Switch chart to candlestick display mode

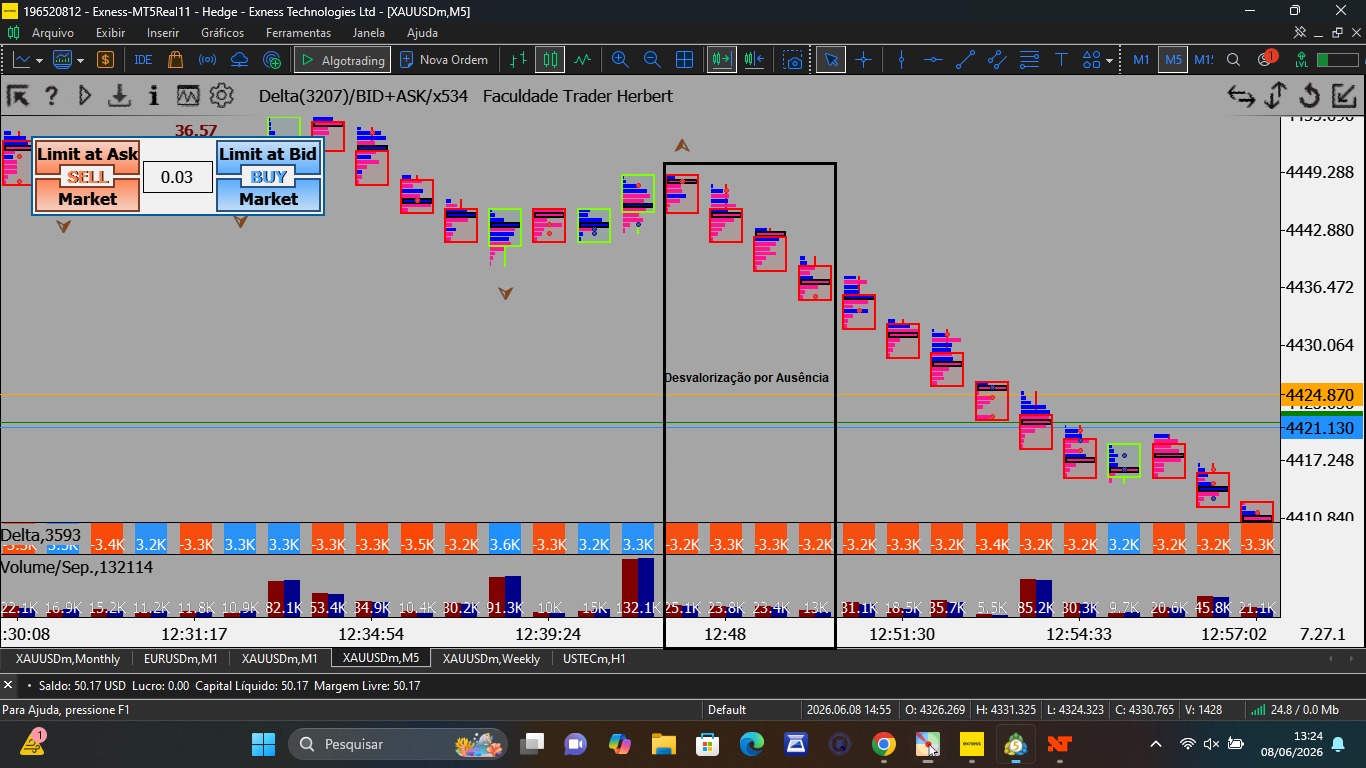(x=549, y=60)
